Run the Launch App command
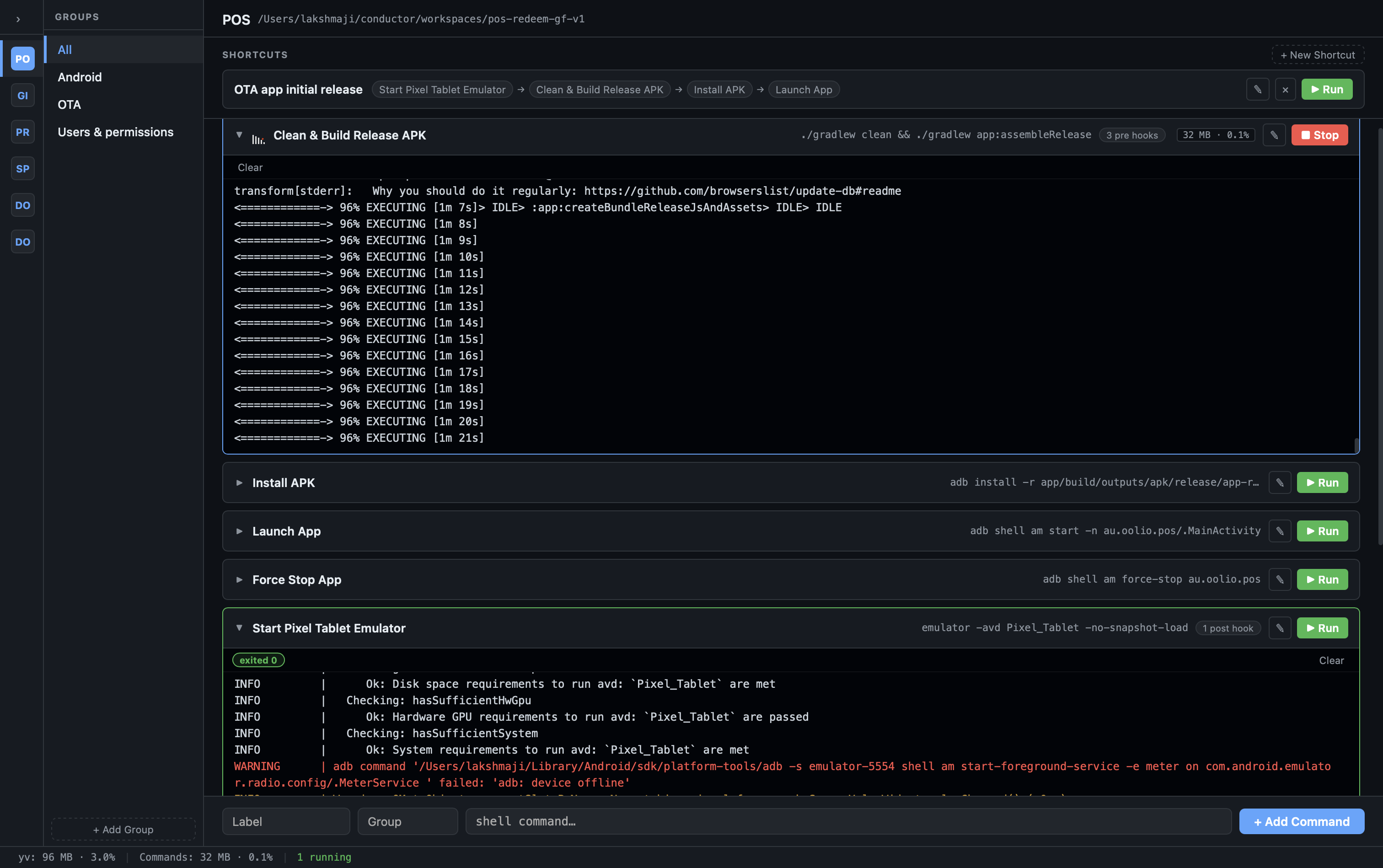Screen dimensions: 1383x868 pyautogui.click(x=1322, y=531)
